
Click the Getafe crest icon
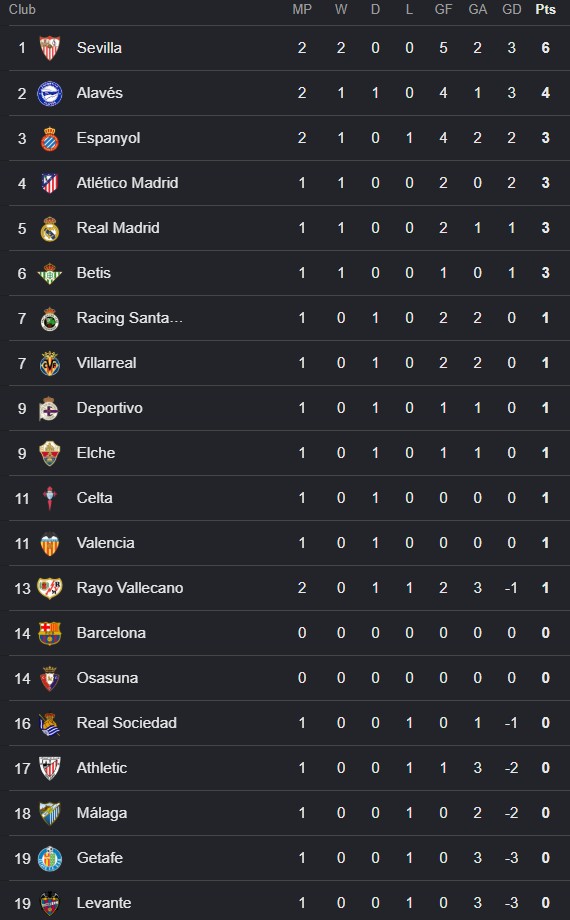click(x=50, y=858)
